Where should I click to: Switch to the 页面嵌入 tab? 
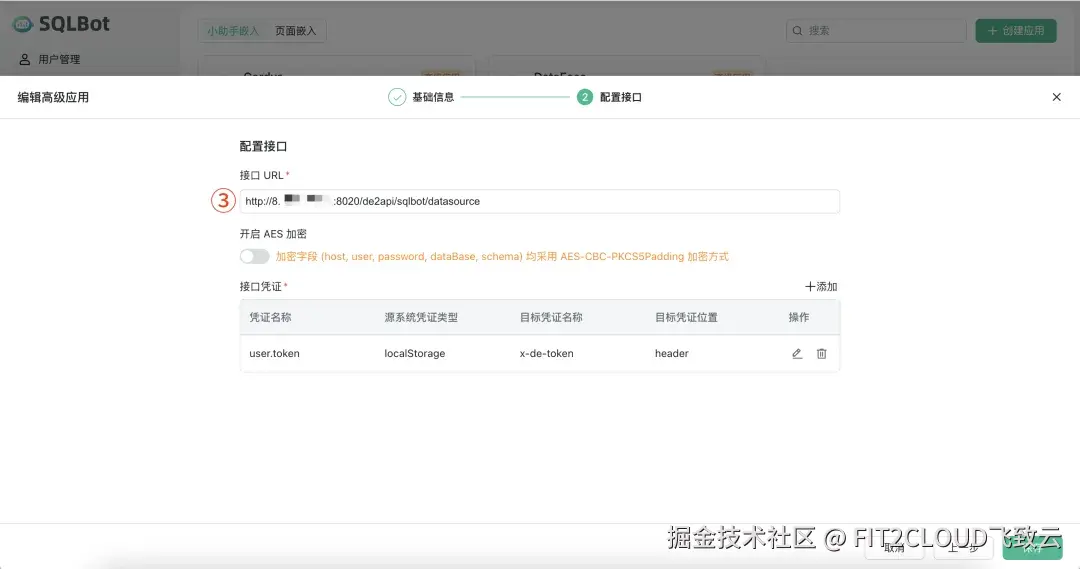click(296, 31)
